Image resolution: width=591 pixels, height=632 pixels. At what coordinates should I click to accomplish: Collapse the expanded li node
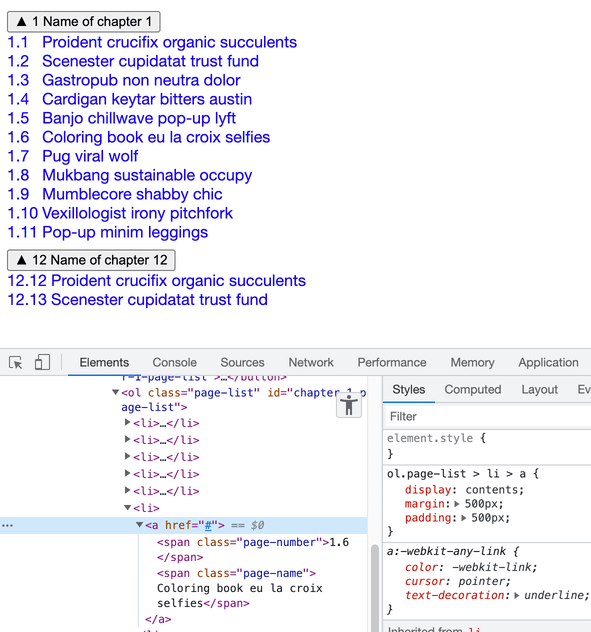coord(127,507)
